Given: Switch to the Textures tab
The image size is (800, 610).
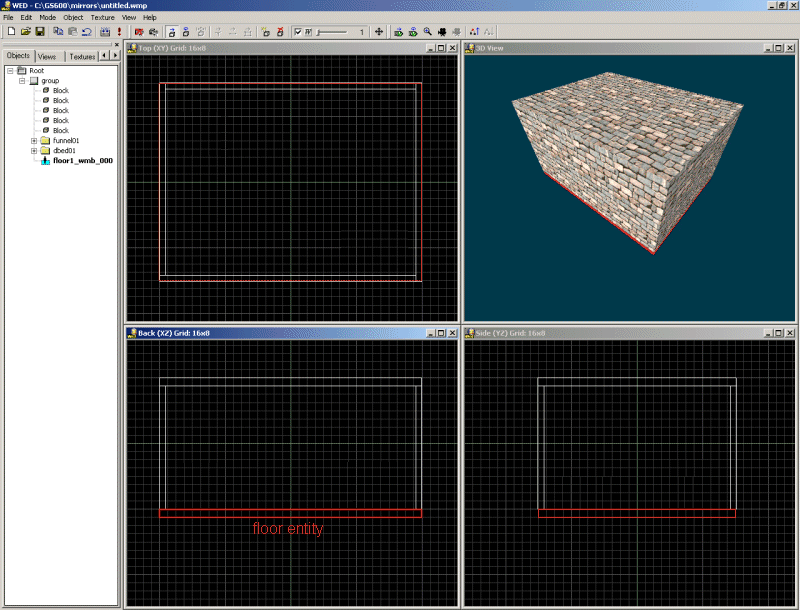Looking at the screenshot, I should click(82, 57).
